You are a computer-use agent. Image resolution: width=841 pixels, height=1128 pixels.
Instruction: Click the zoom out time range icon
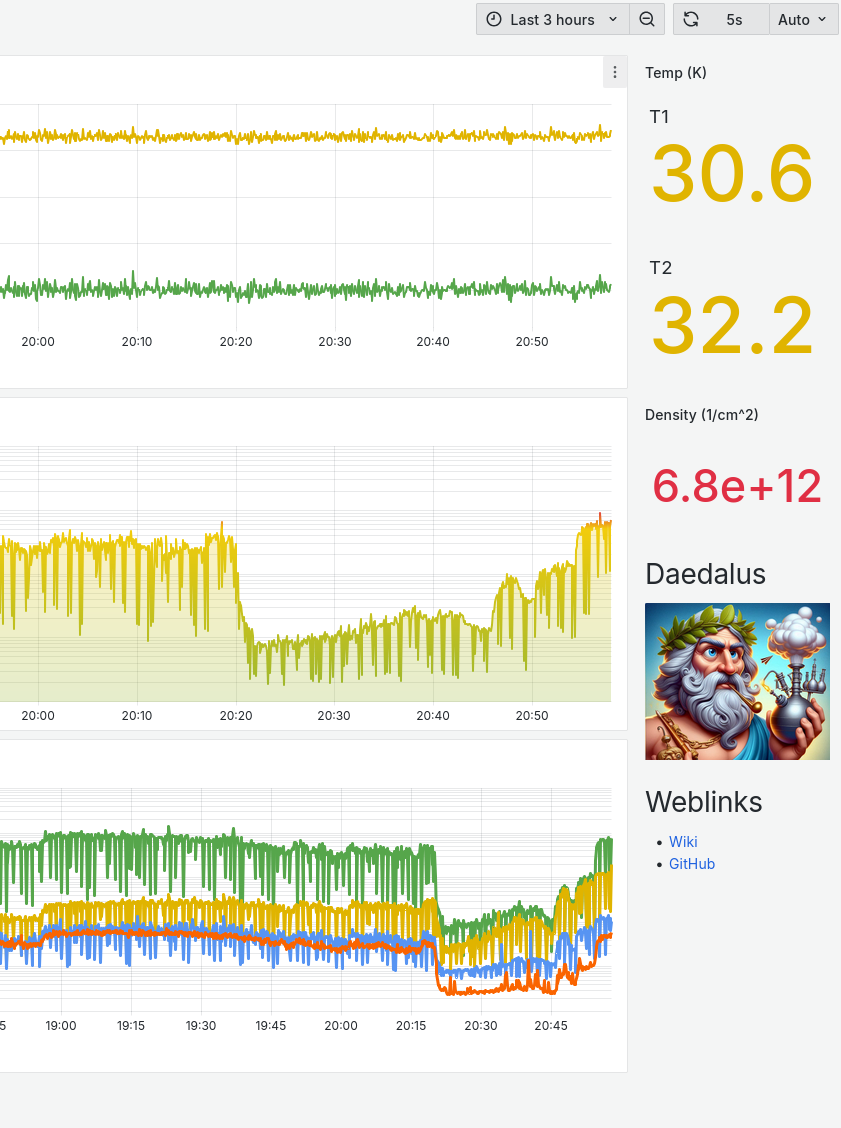pos(647,19)
